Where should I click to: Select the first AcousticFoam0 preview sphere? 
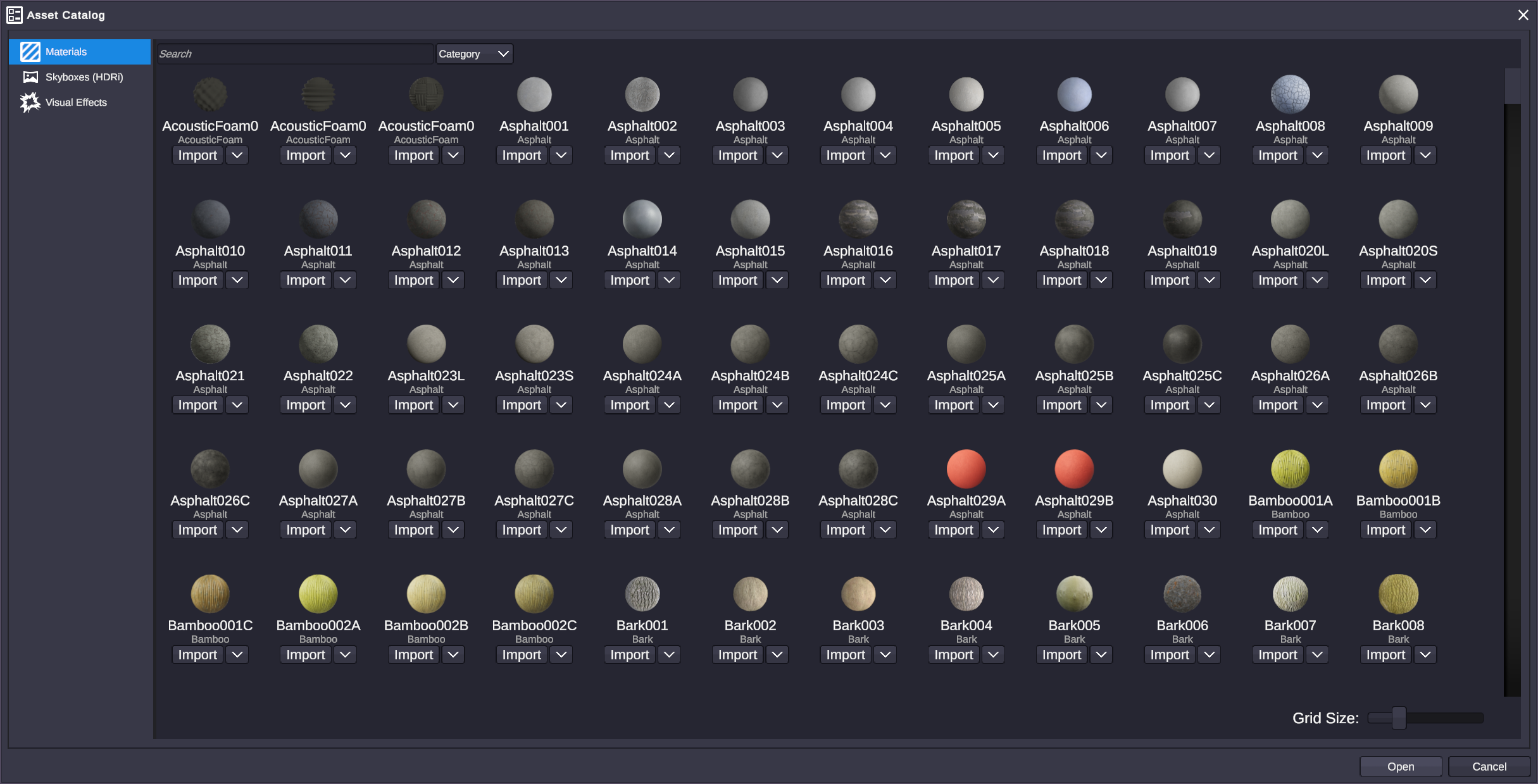tap(209, 94)
